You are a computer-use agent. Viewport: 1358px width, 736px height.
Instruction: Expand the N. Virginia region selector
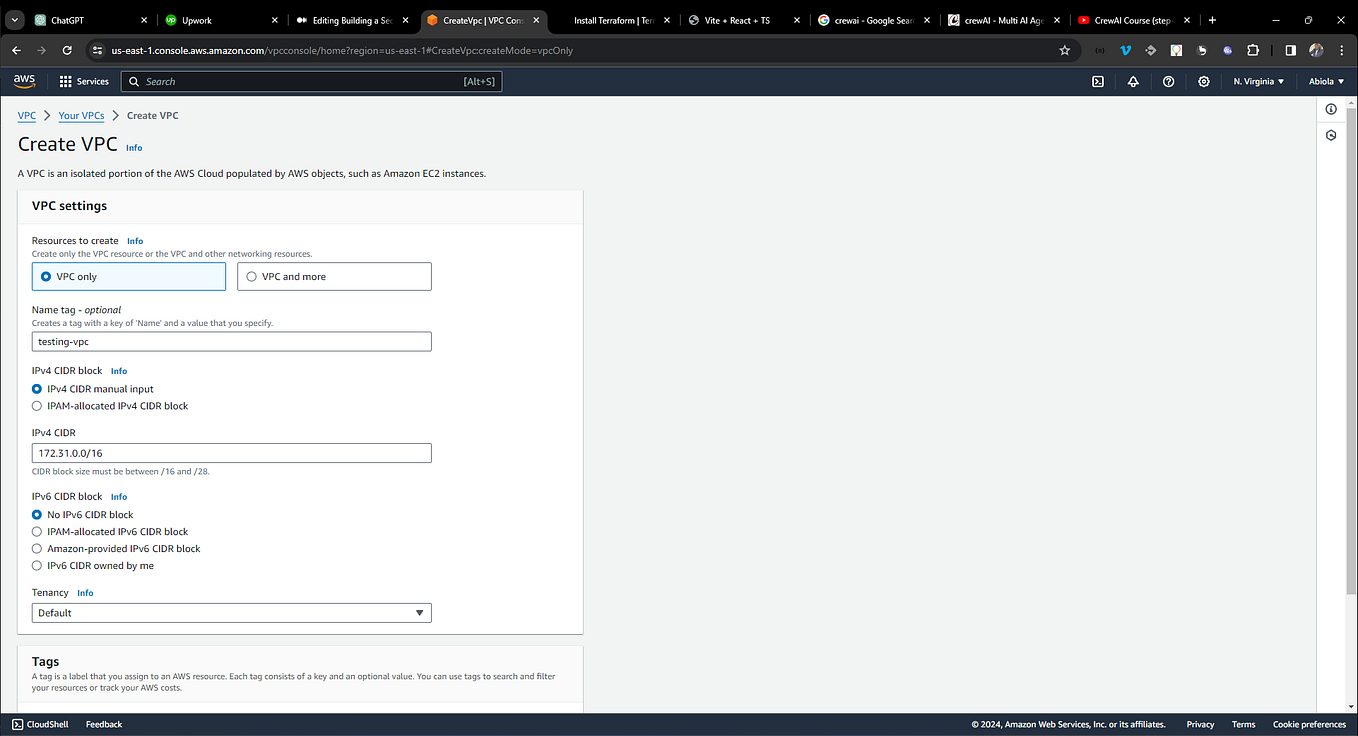(x=1258, y=81)
